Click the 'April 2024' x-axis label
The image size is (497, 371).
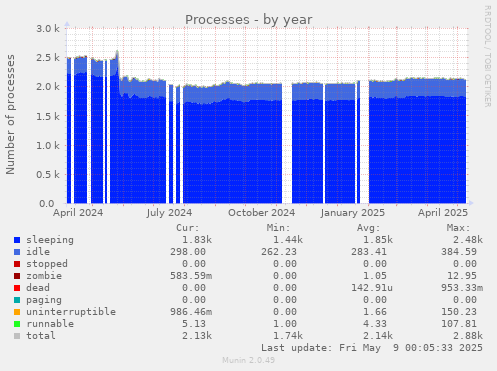78,213
